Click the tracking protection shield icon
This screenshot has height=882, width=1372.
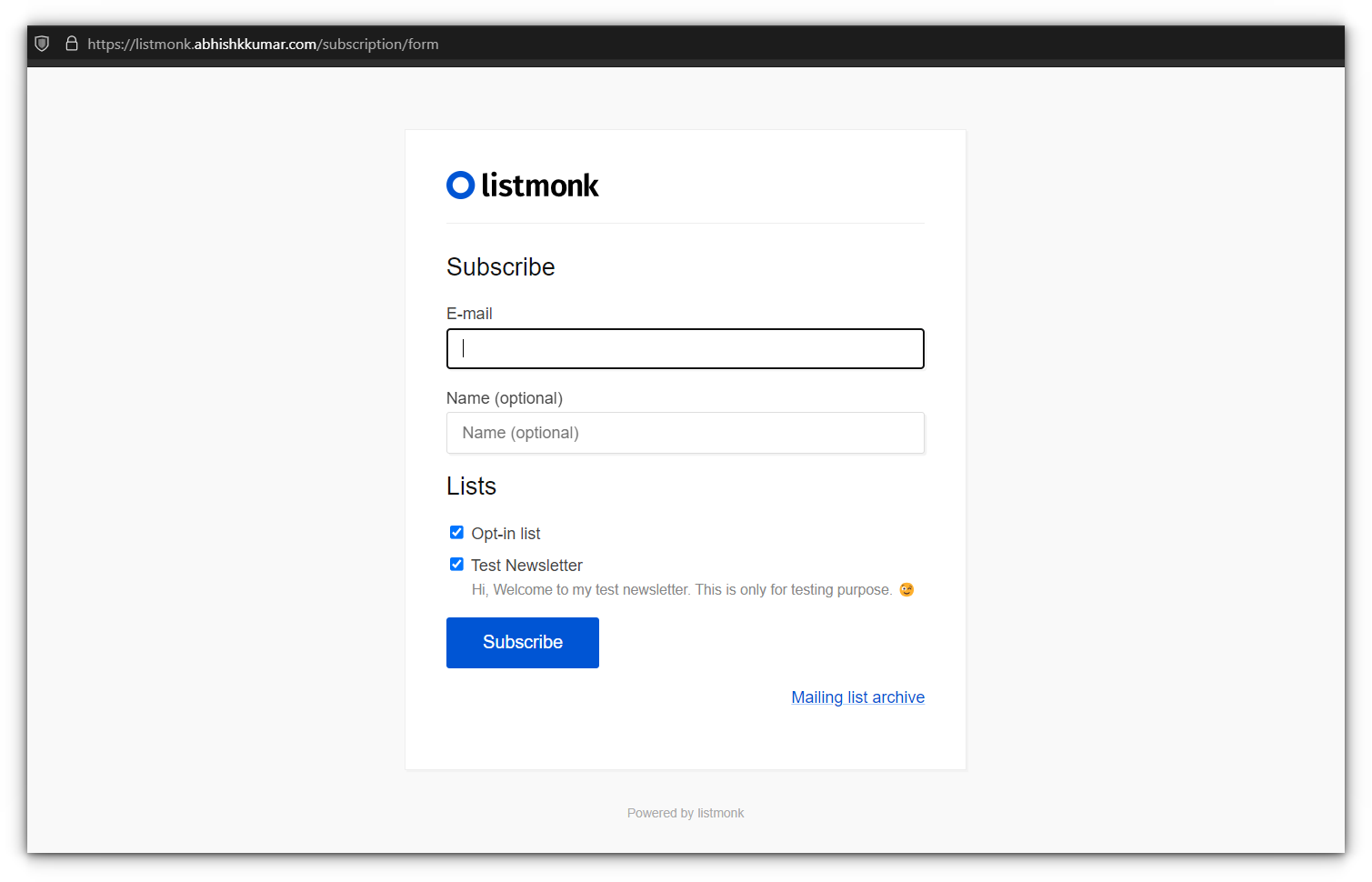coord(42,44)
